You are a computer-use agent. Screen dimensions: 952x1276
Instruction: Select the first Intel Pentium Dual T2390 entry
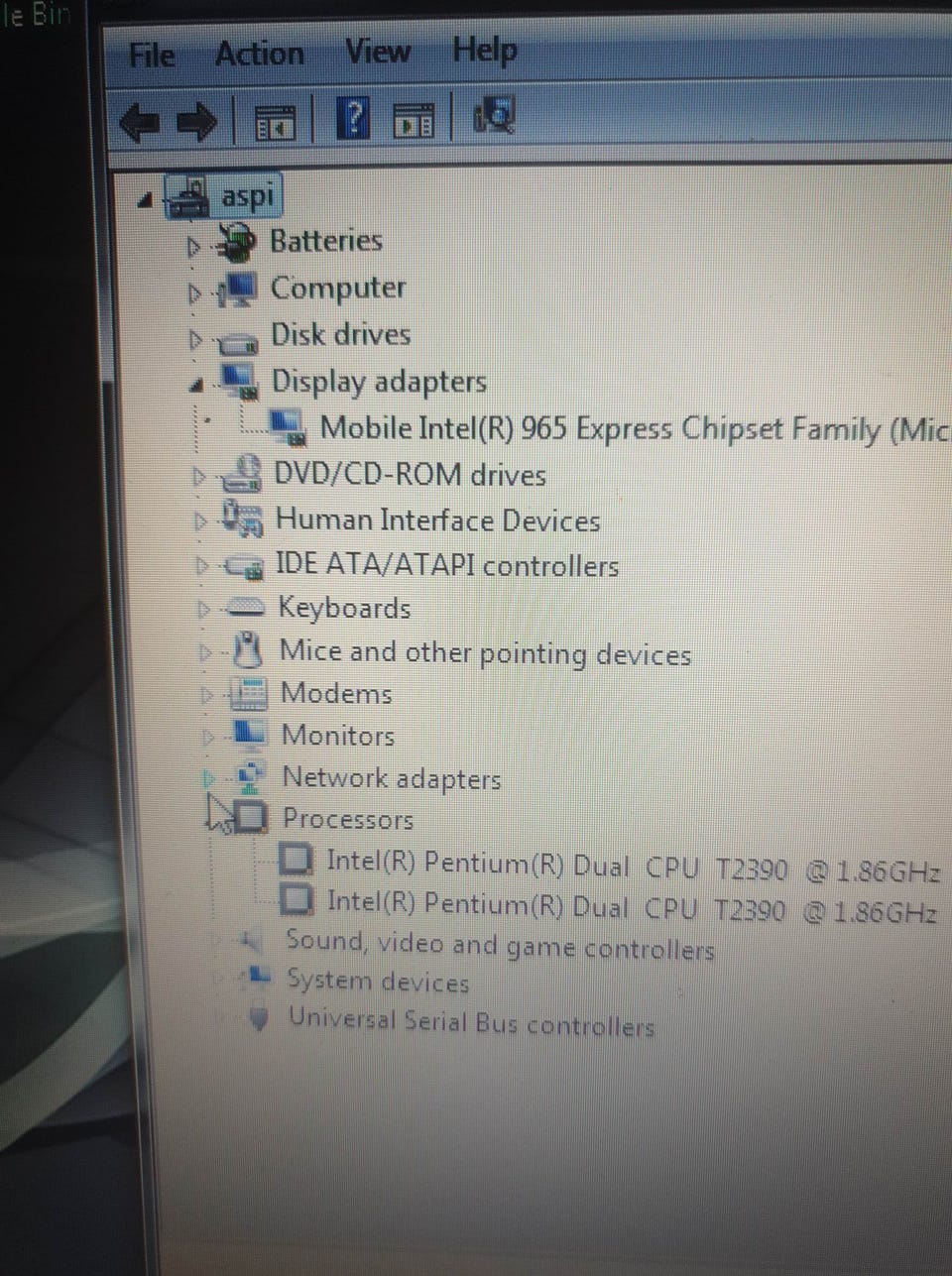click(634, 868)
